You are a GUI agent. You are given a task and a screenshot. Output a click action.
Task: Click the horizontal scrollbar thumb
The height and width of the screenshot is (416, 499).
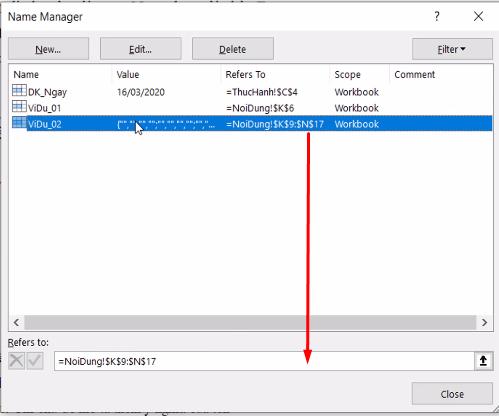click(250, 322)
